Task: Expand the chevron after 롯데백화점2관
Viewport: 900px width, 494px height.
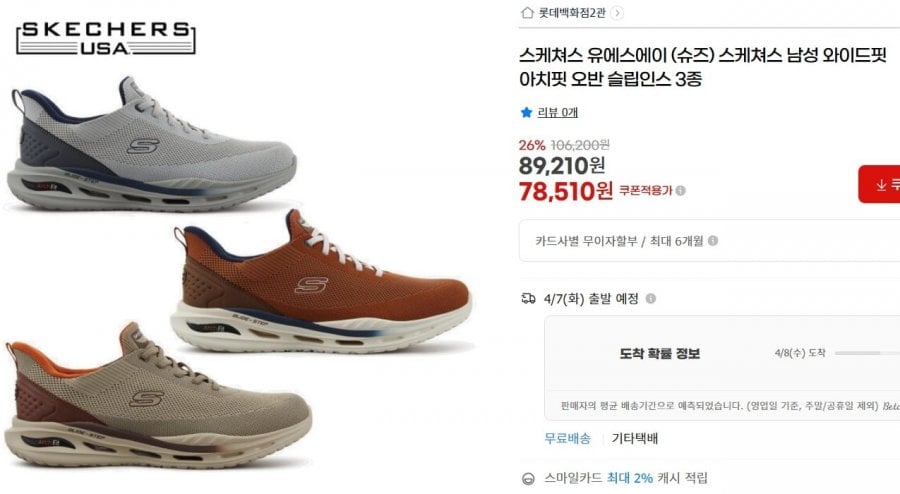Action: click(x=617, y=13)
